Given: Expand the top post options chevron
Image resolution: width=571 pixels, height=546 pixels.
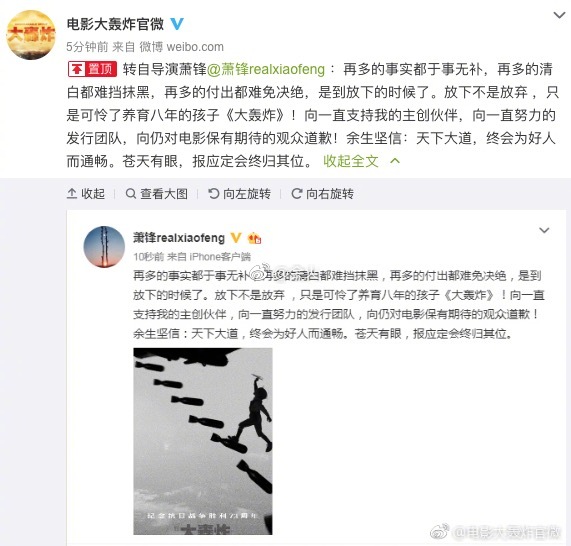Looking at the screenshot, I should (559, 15).
